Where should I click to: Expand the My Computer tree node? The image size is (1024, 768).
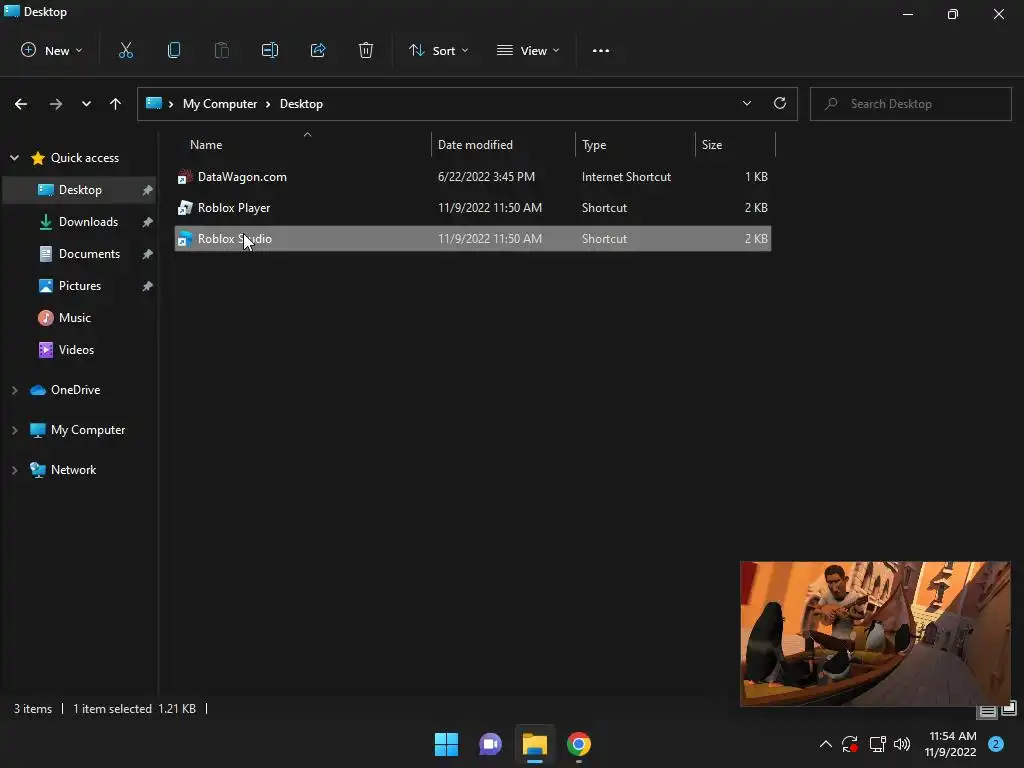14,430
